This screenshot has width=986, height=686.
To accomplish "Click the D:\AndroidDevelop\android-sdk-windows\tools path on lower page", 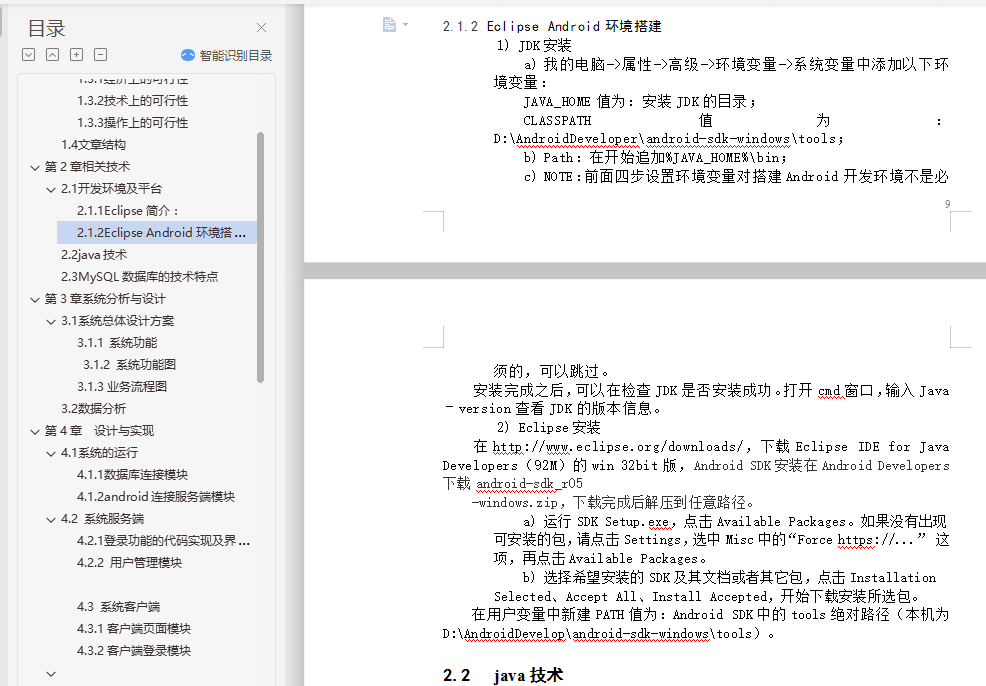I will [x=597, y=634].
